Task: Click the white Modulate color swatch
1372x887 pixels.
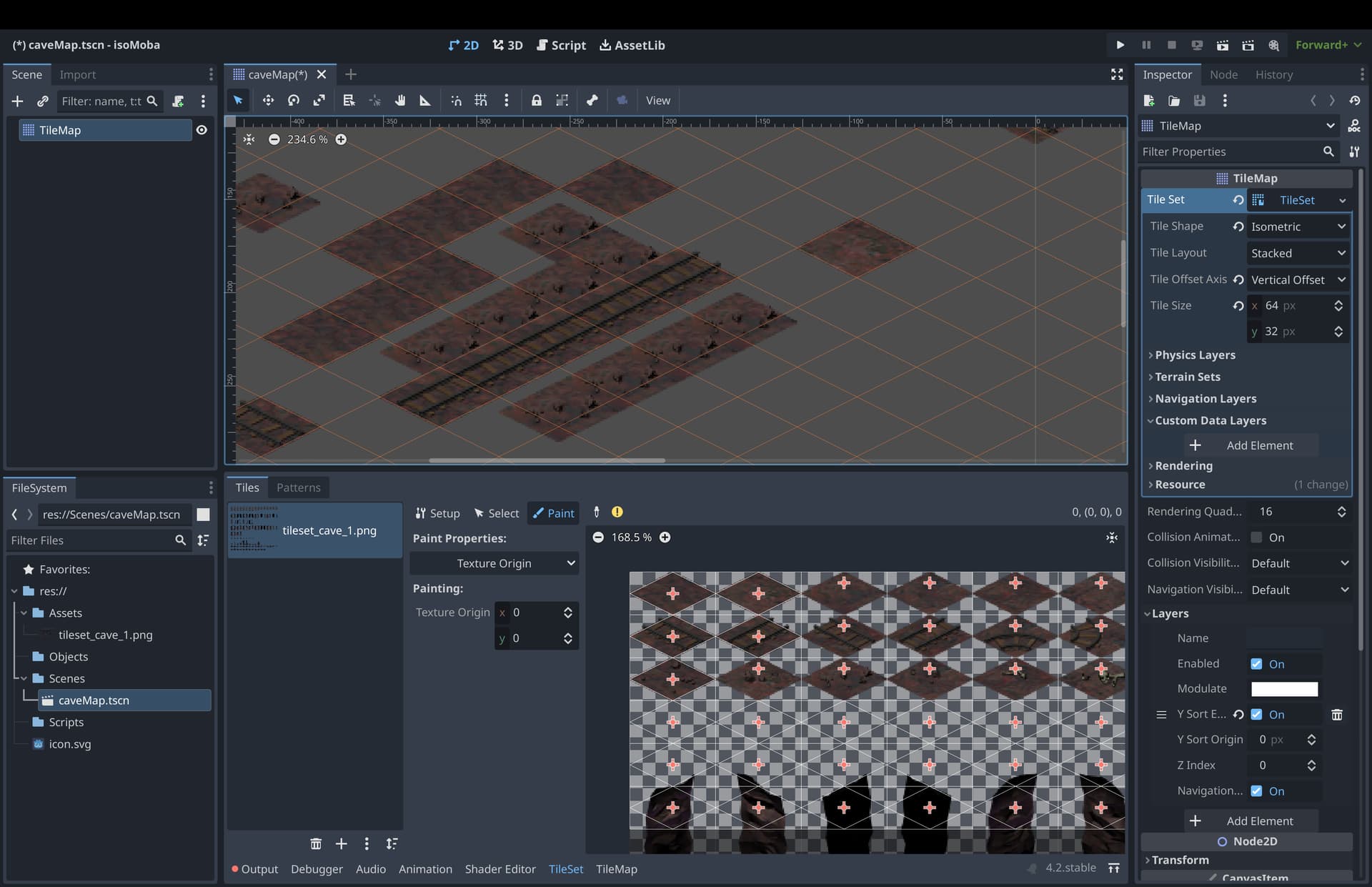Action: 1283,688
